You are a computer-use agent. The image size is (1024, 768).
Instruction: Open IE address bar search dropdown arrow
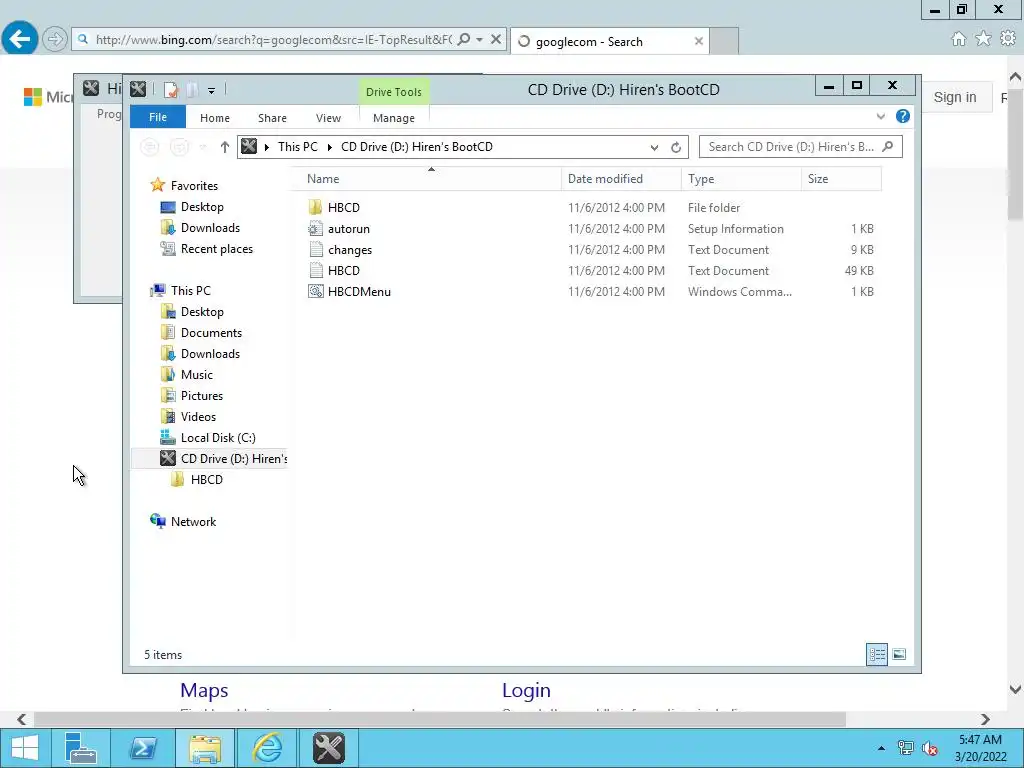point(479,39)
